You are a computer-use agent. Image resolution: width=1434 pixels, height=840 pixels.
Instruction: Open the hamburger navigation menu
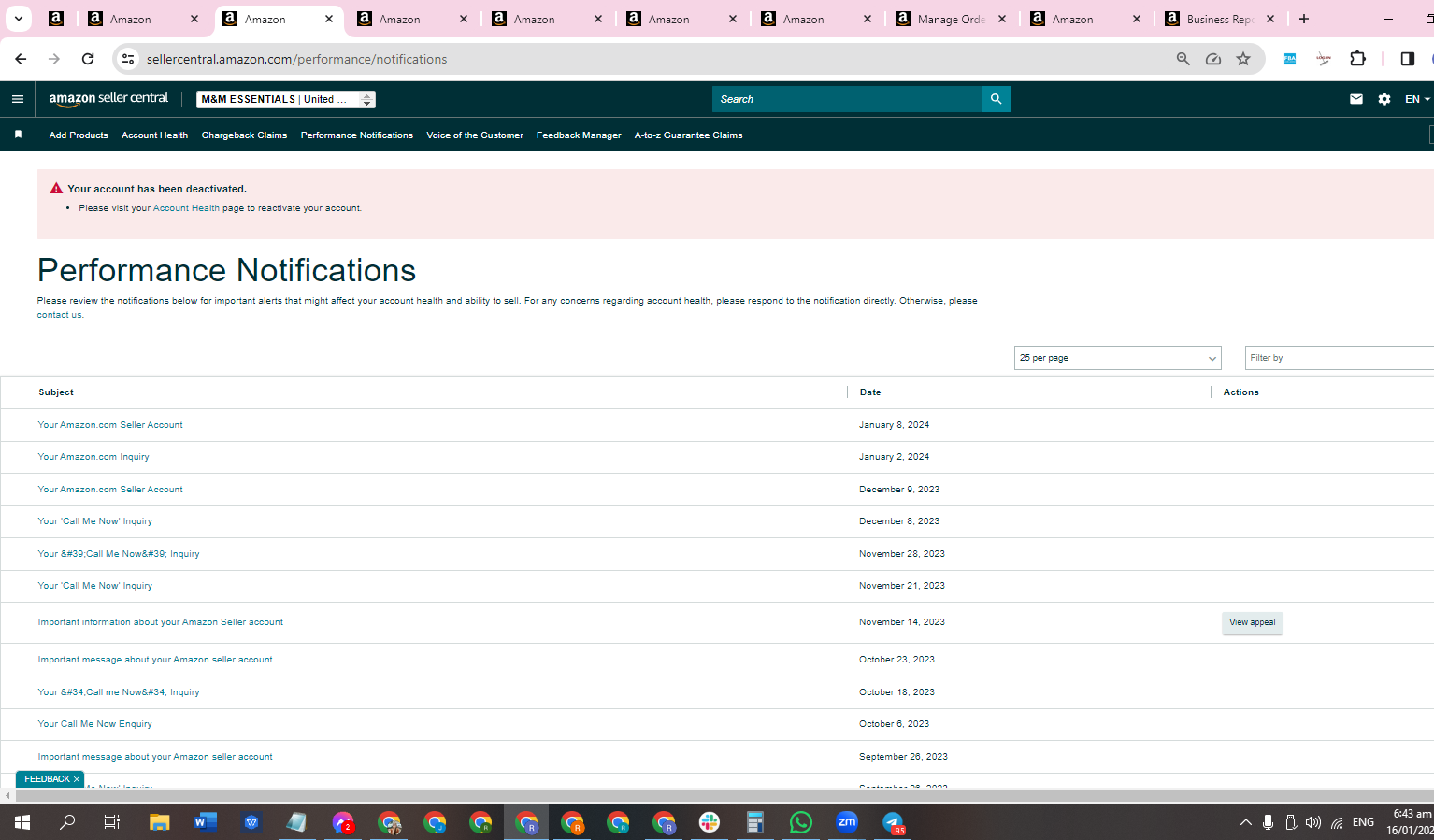coord(18,99)
